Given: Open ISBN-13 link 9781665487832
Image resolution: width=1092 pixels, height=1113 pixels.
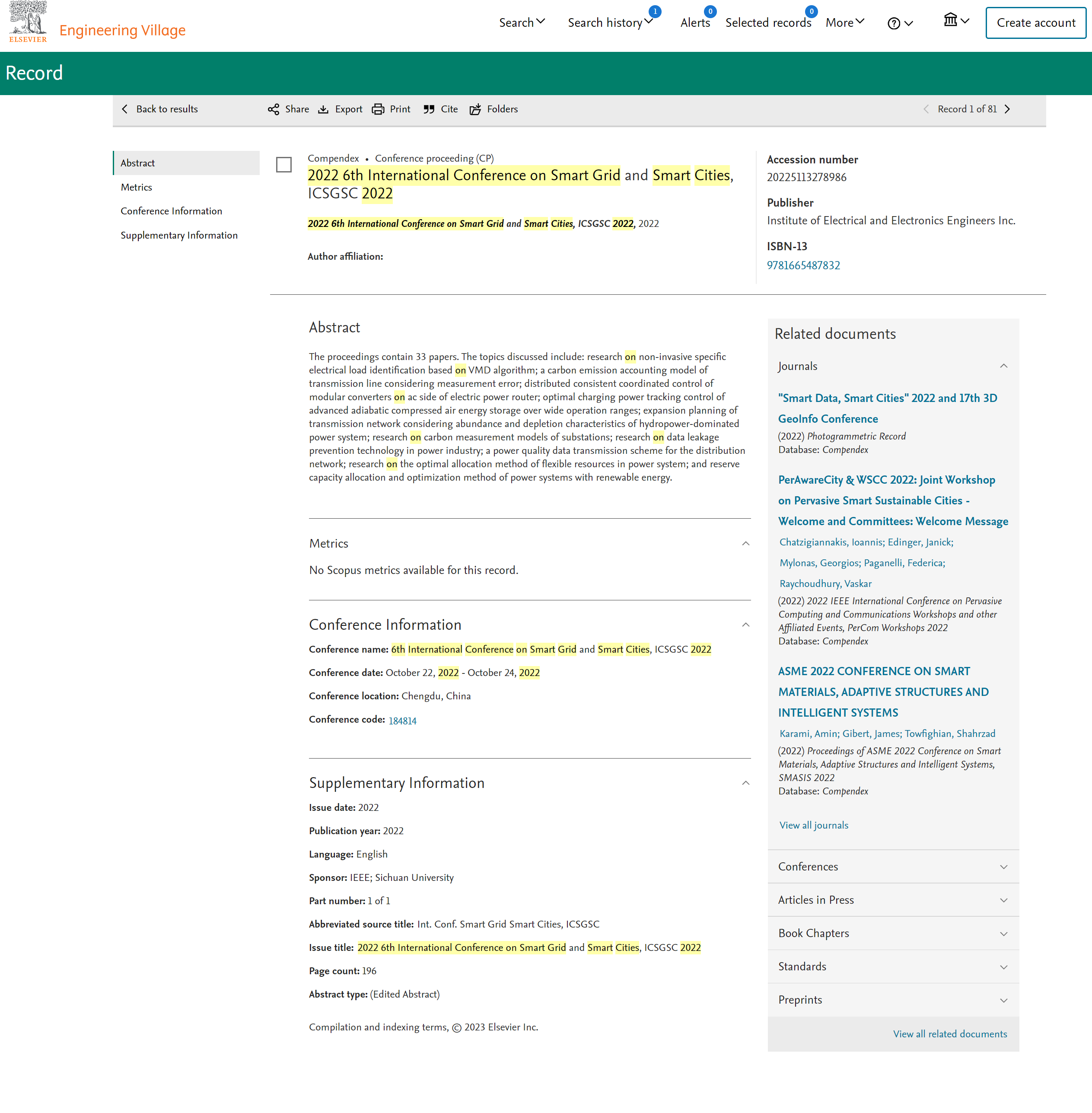Looking at the screenshot, I should point(803,265).
